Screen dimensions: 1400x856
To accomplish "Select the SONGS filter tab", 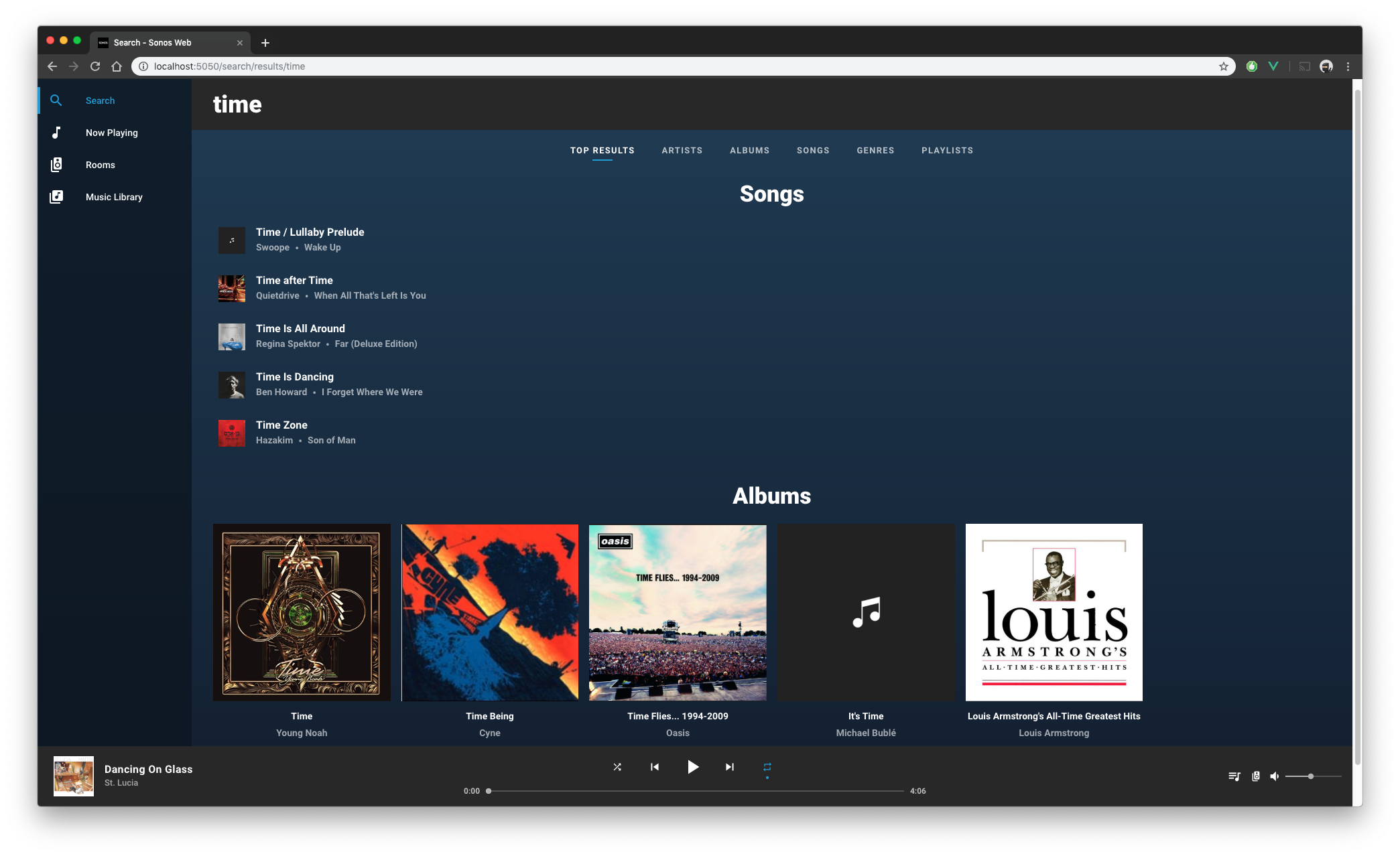I will [x=813, y=150].
